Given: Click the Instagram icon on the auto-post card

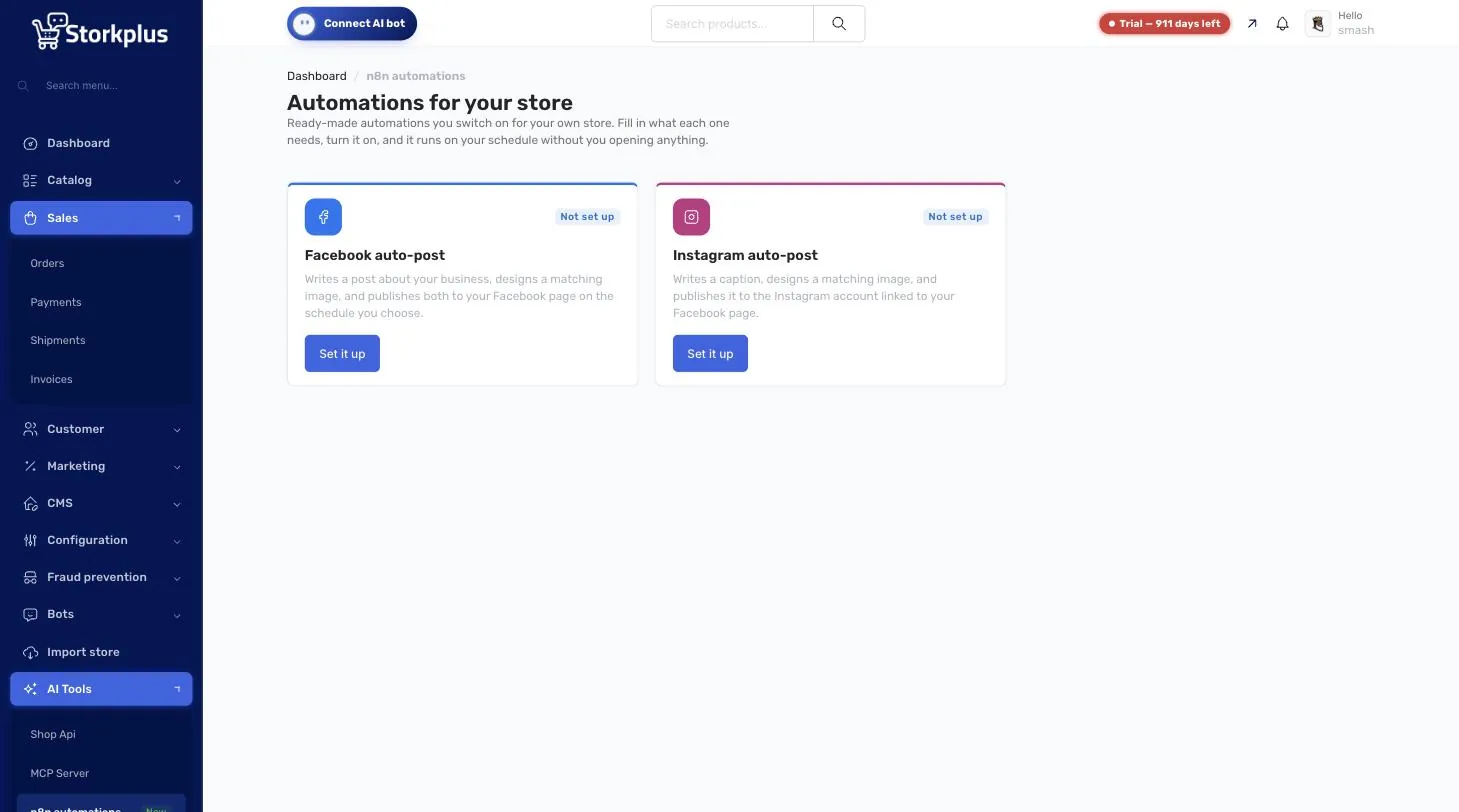Looking at the screenshot, I should [691, 216].
